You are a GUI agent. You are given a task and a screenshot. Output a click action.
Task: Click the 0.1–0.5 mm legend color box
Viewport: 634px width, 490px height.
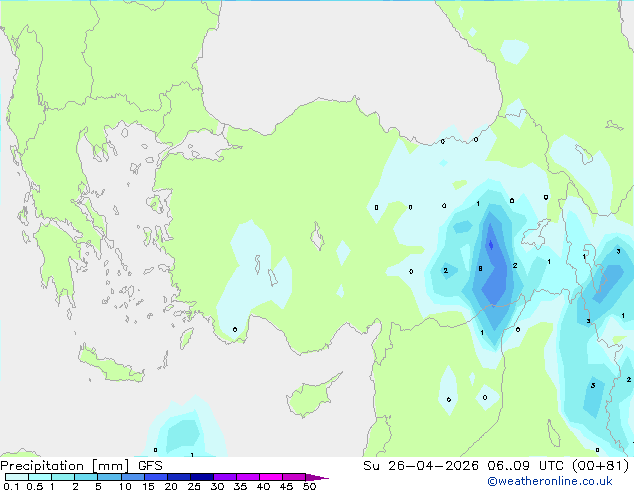17,477
